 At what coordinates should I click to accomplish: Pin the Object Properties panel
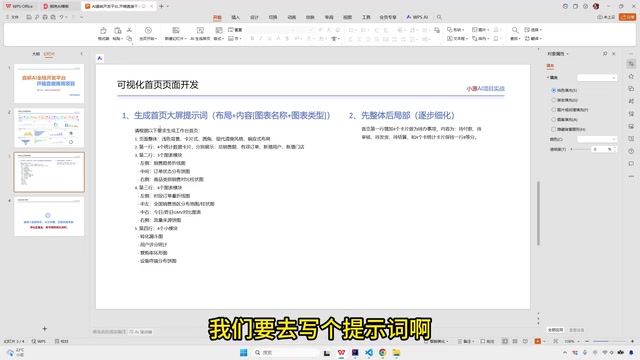pos(605,53)
